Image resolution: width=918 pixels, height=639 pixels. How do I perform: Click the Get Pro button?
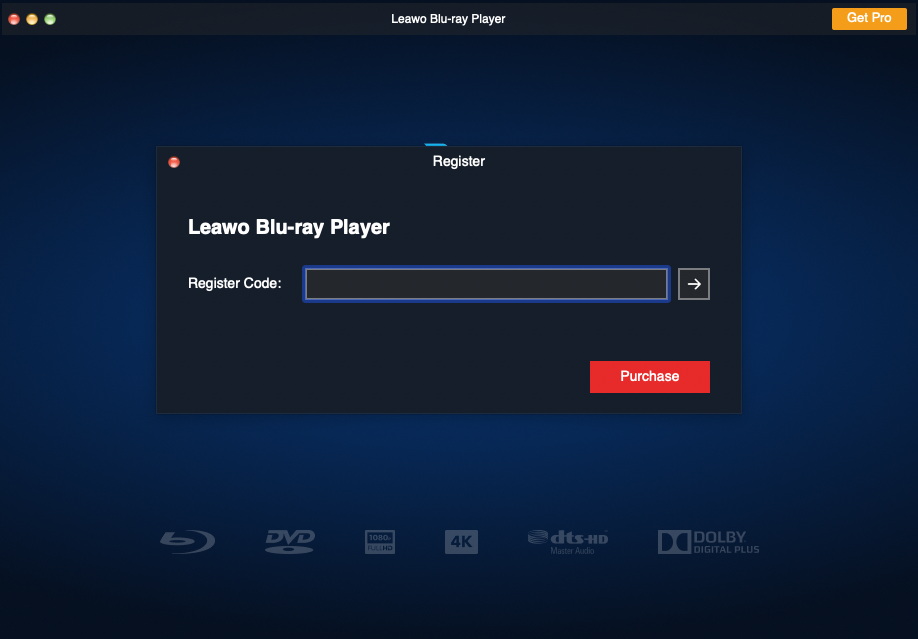coord(869,18)
